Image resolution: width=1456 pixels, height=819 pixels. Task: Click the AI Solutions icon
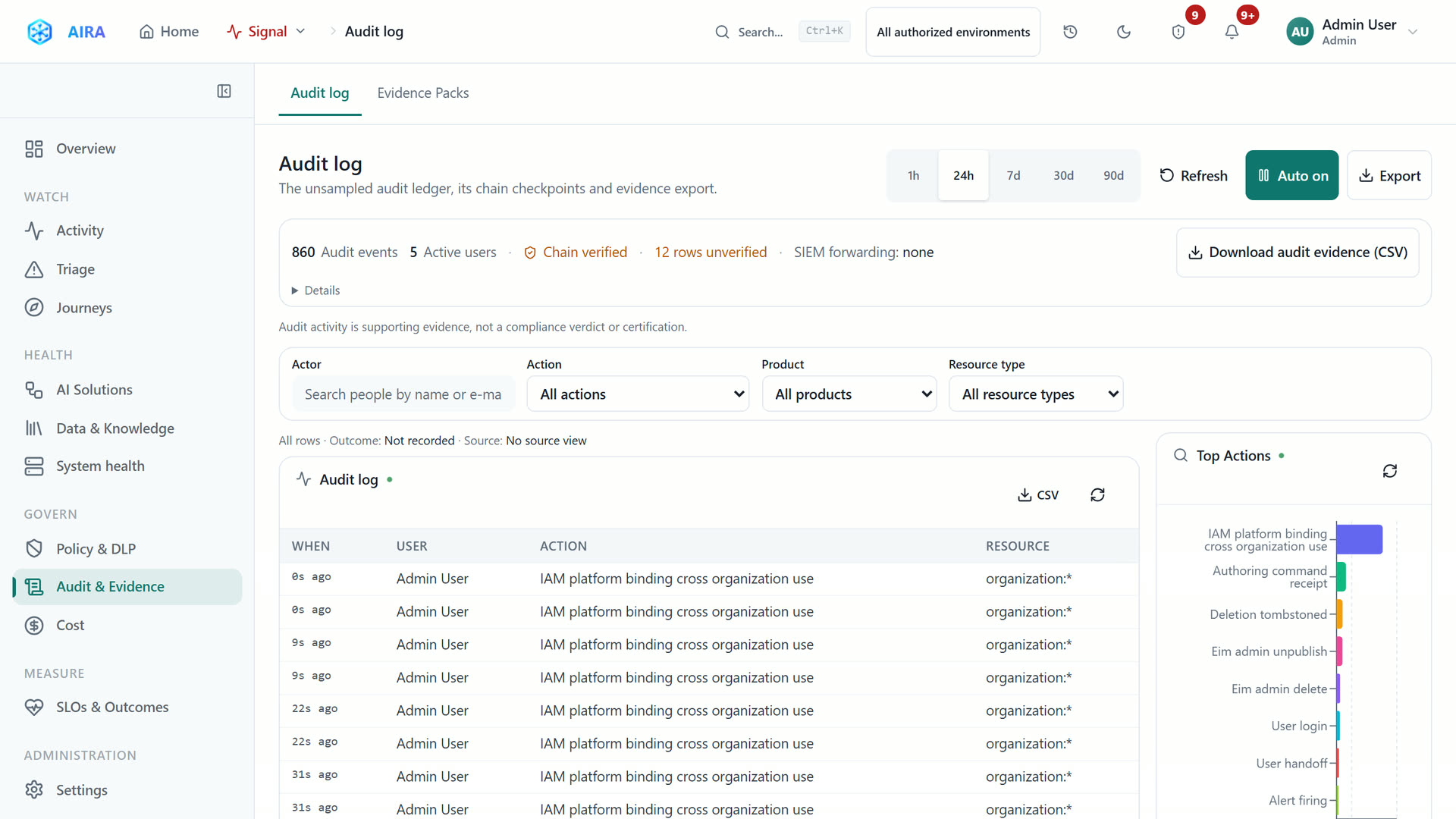coord(34,390)
